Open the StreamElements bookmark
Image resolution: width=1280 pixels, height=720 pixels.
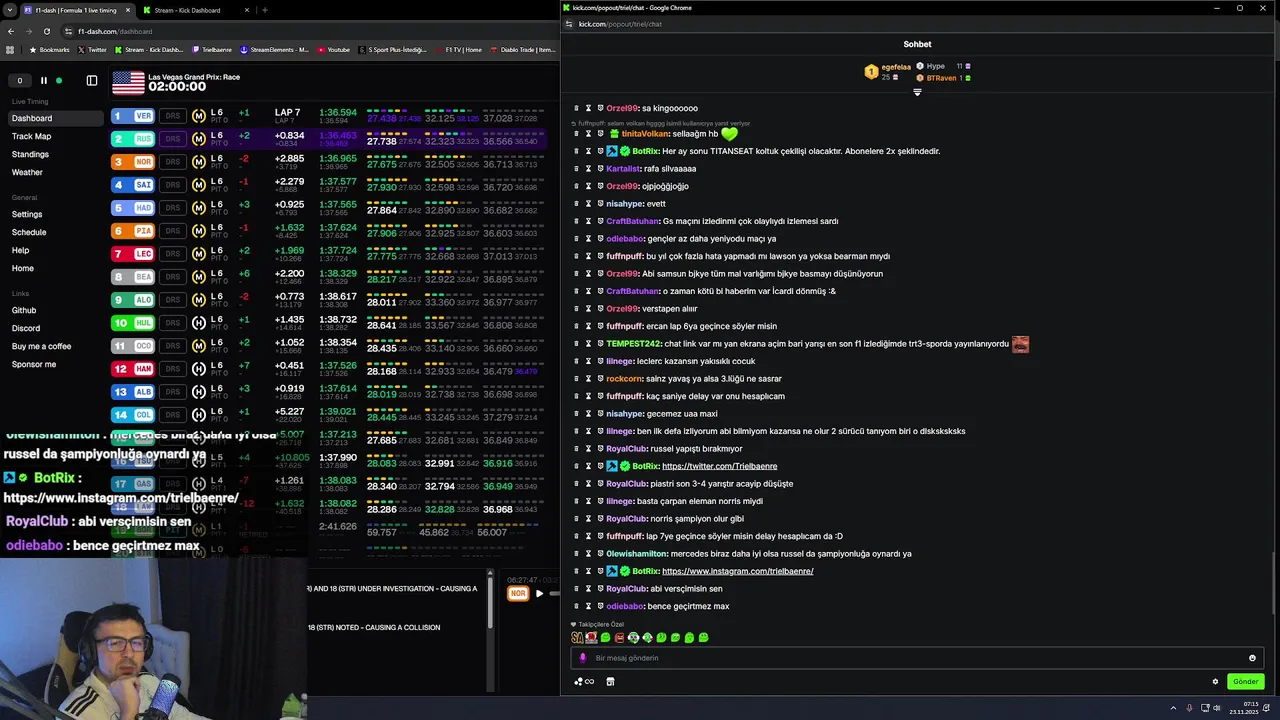274,49
